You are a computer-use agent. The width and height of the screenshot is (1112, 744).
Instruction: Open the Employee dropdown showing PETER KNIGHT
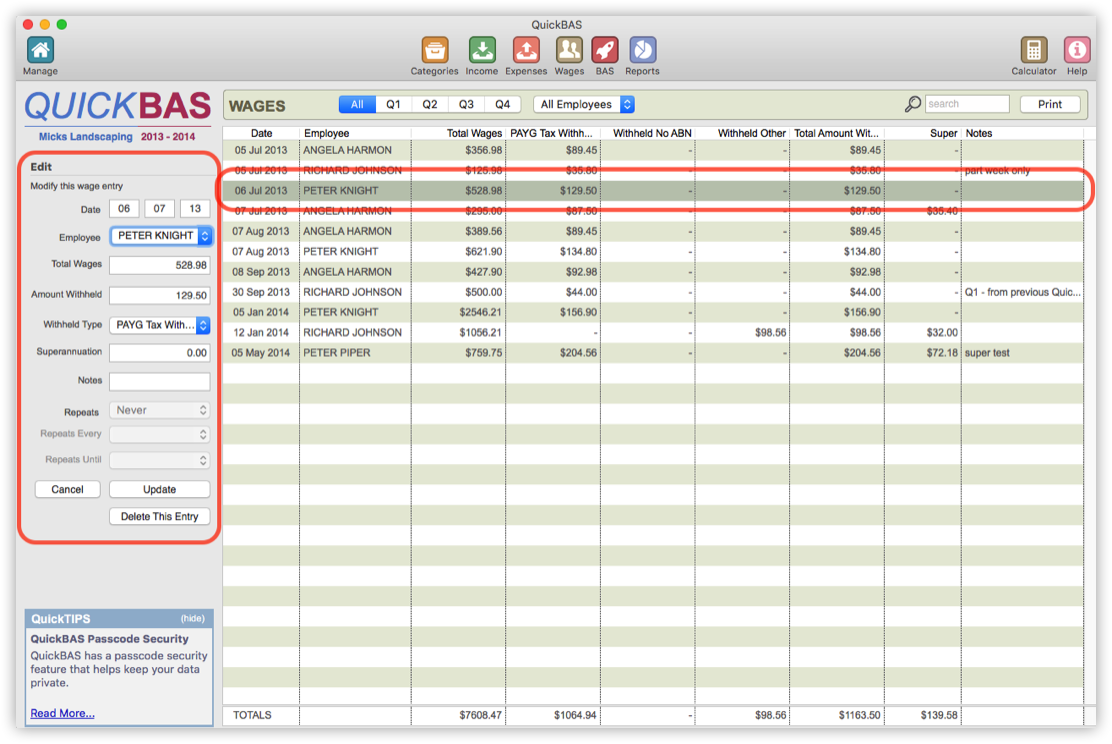pos(160,236)
